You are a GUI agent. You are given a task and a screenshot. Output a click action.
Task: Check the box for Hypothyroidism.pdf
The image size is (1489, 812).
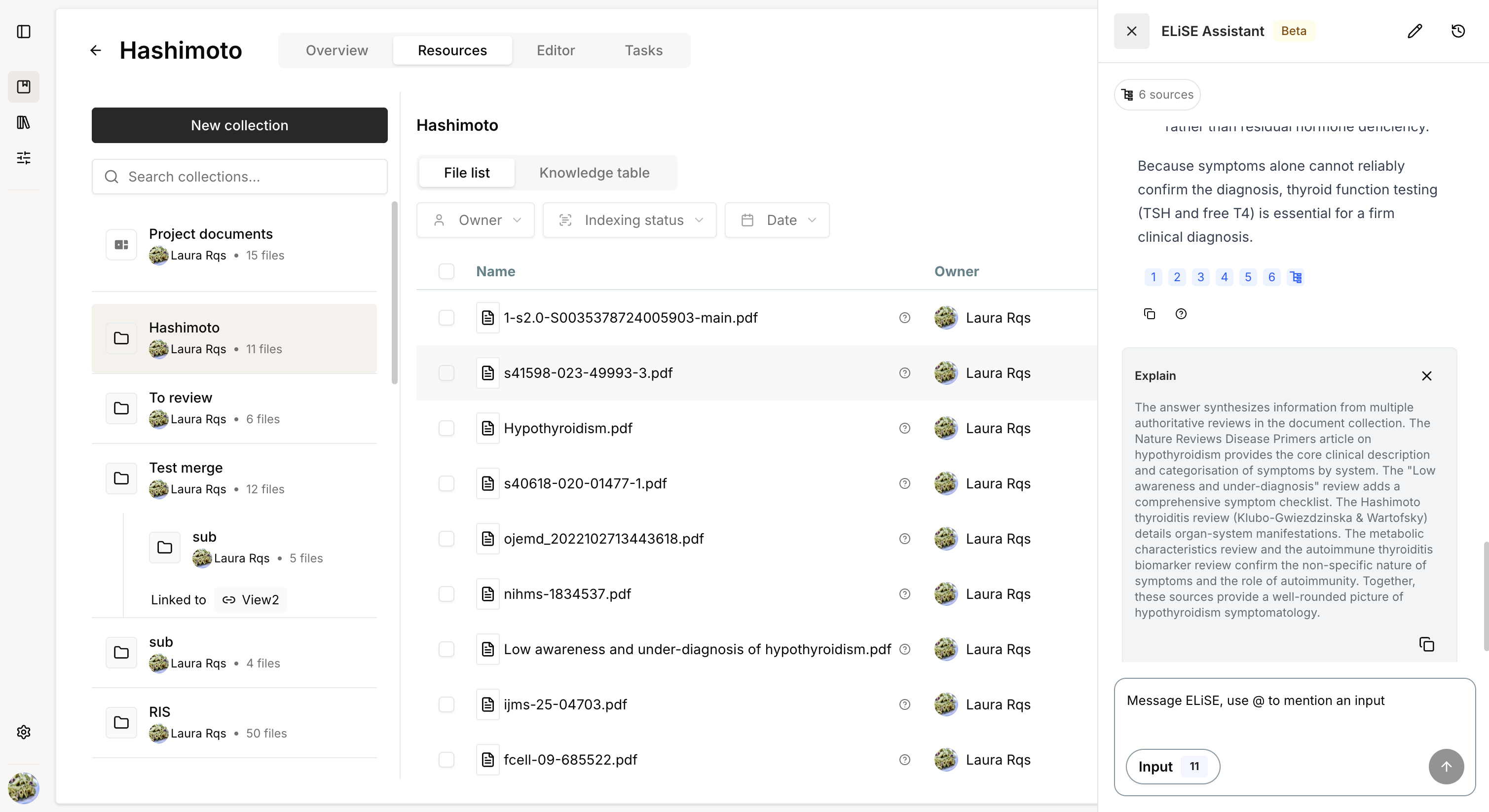(x=446, y=428)
